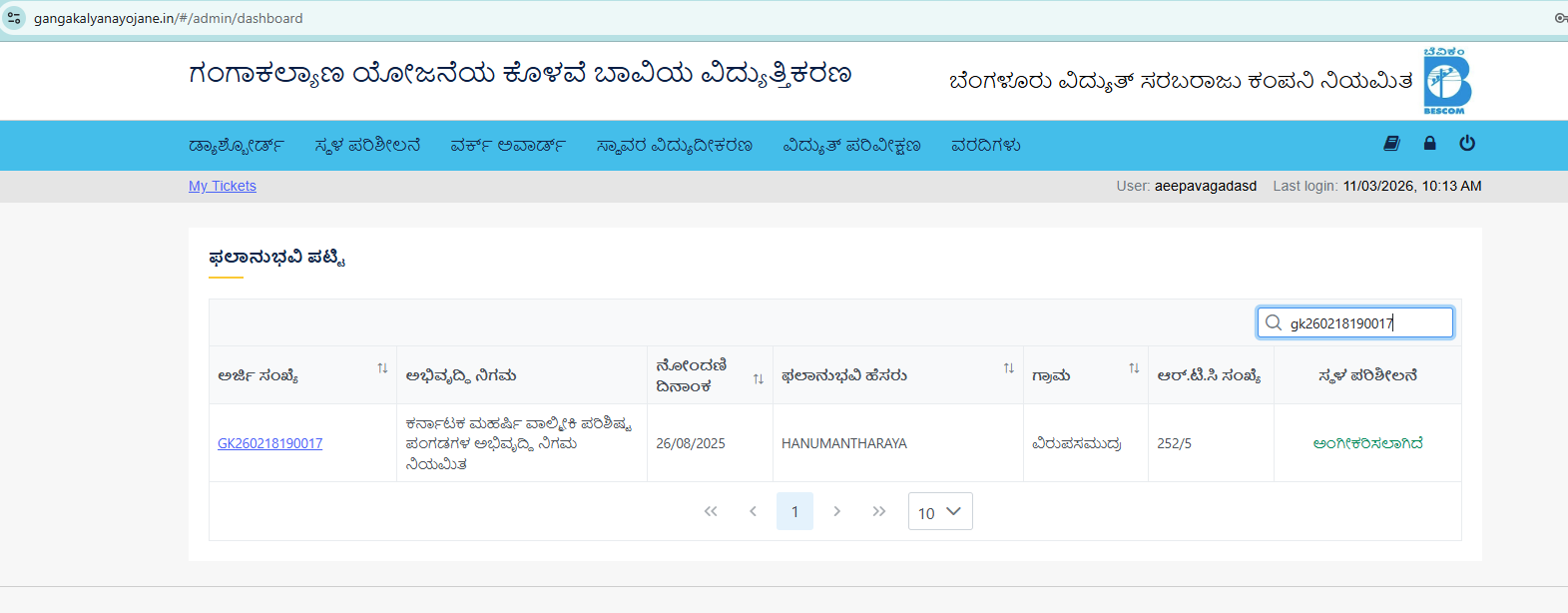Sort by ಫಲಾನುಭವಿ ಹೆಸರು column arrows

pos(1009,368)
